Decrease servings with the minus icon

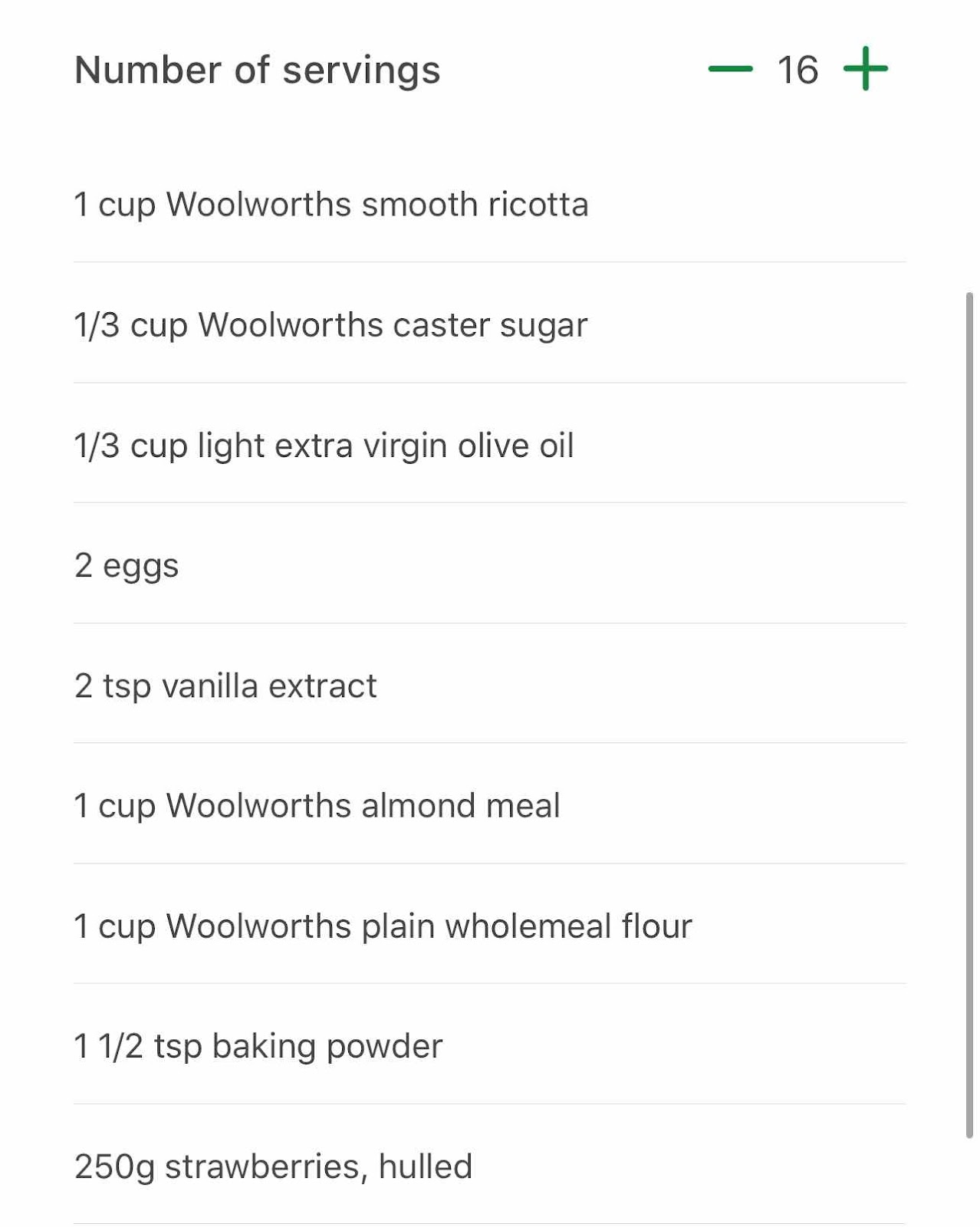(x=730, y=69)
